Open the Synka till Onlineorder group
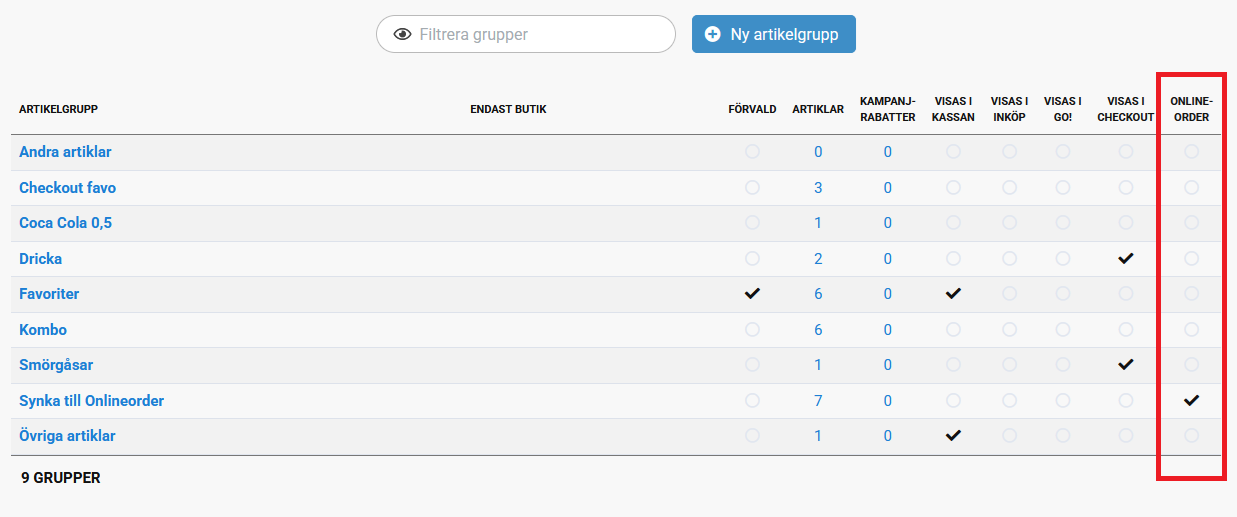 pyautogui.click(x=91, y=401)
